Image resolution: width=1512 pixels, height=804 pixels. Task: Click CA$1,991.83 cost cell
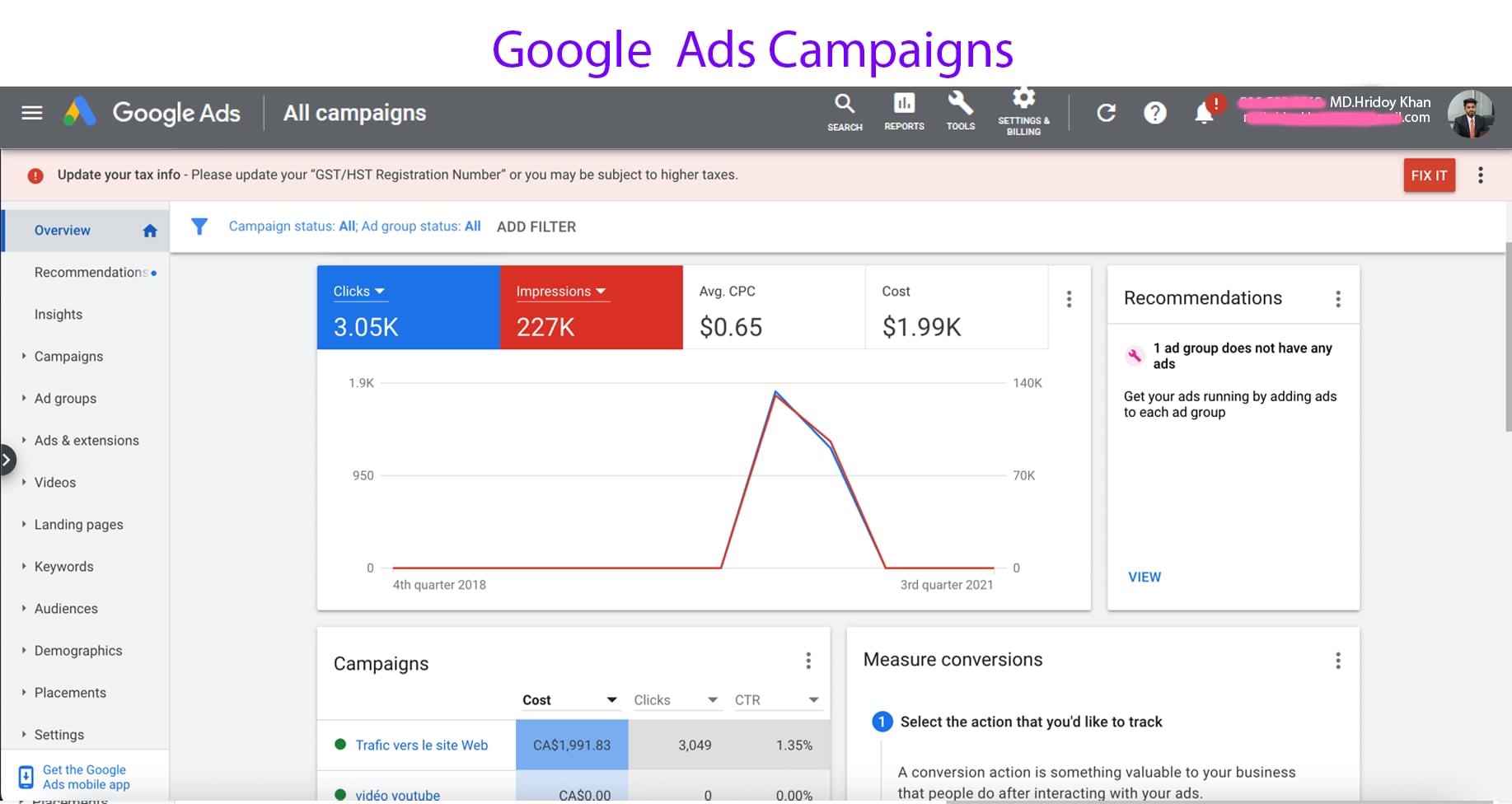pos(572,746)
